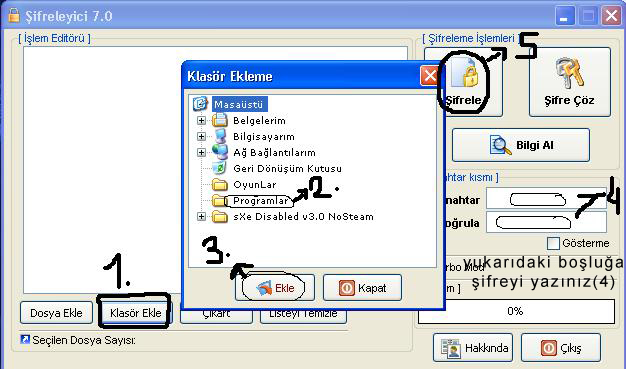Click the Şifrele padlock document icon
626x369 pixels.
[x=465, y=73]
